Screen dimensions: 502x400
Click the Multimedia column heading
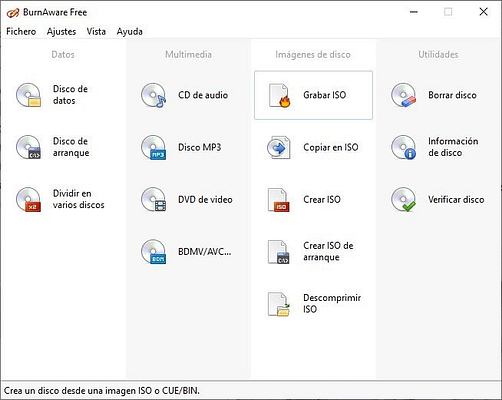[188, 54]
